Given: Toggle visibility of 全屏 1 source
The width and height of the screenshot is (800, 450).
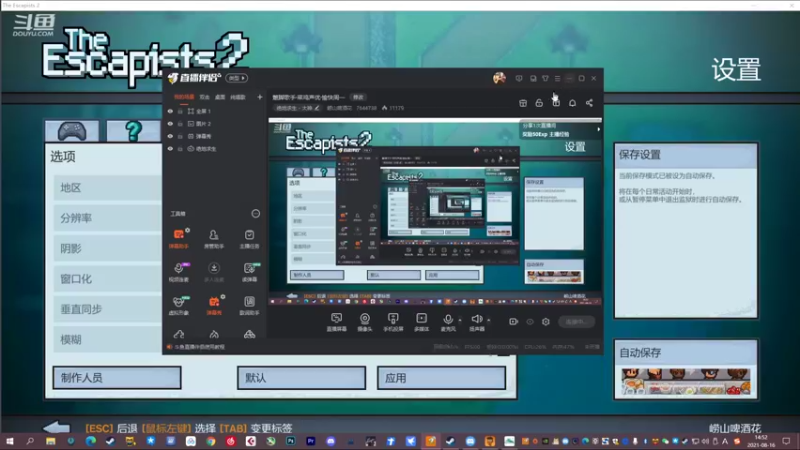Looking at the screenshot, I should (170, 111).
